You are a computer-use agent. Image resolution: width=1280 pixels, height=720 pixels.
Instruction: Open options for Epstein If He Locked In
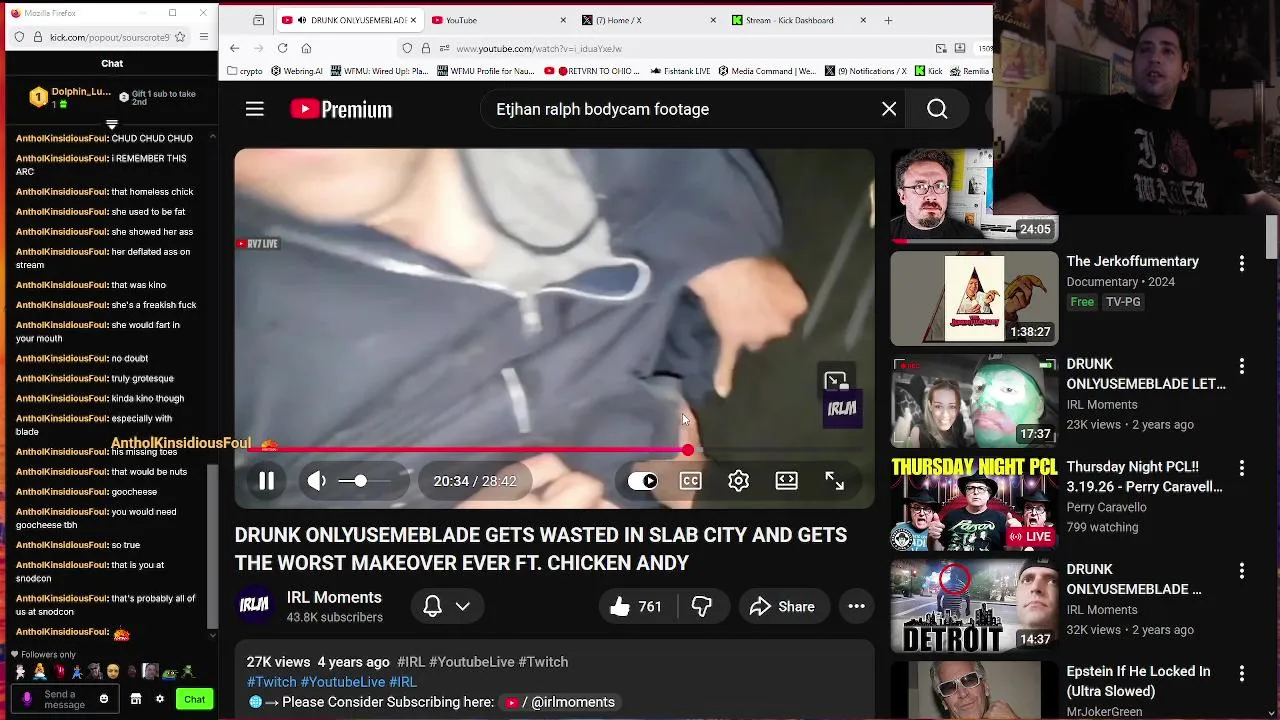[1242, 673]
